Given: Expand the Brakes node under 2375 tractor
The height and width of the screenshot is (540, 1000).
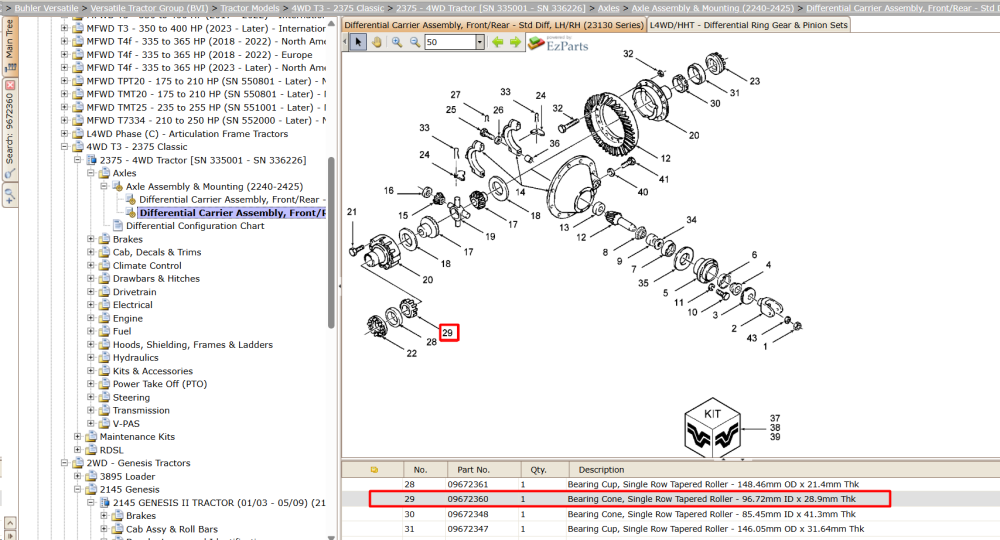Looking at the screenshot, I should pyautogui.click(x=91, y=239).
